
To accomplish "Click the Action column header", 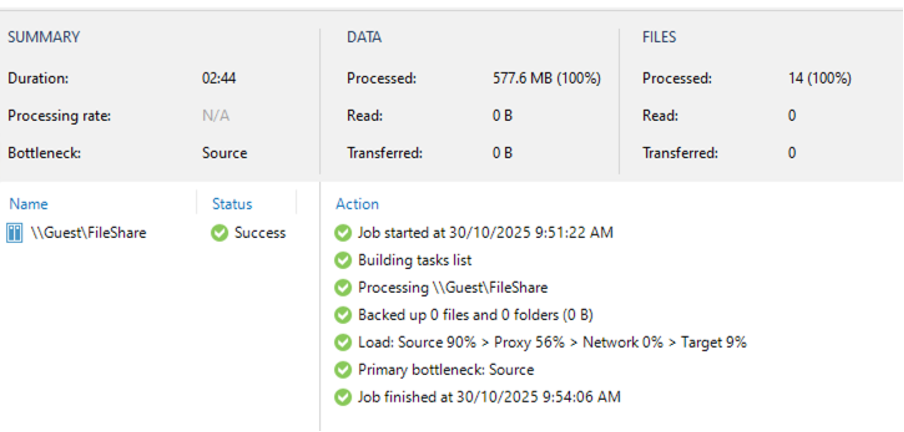I will pos(357,204).
